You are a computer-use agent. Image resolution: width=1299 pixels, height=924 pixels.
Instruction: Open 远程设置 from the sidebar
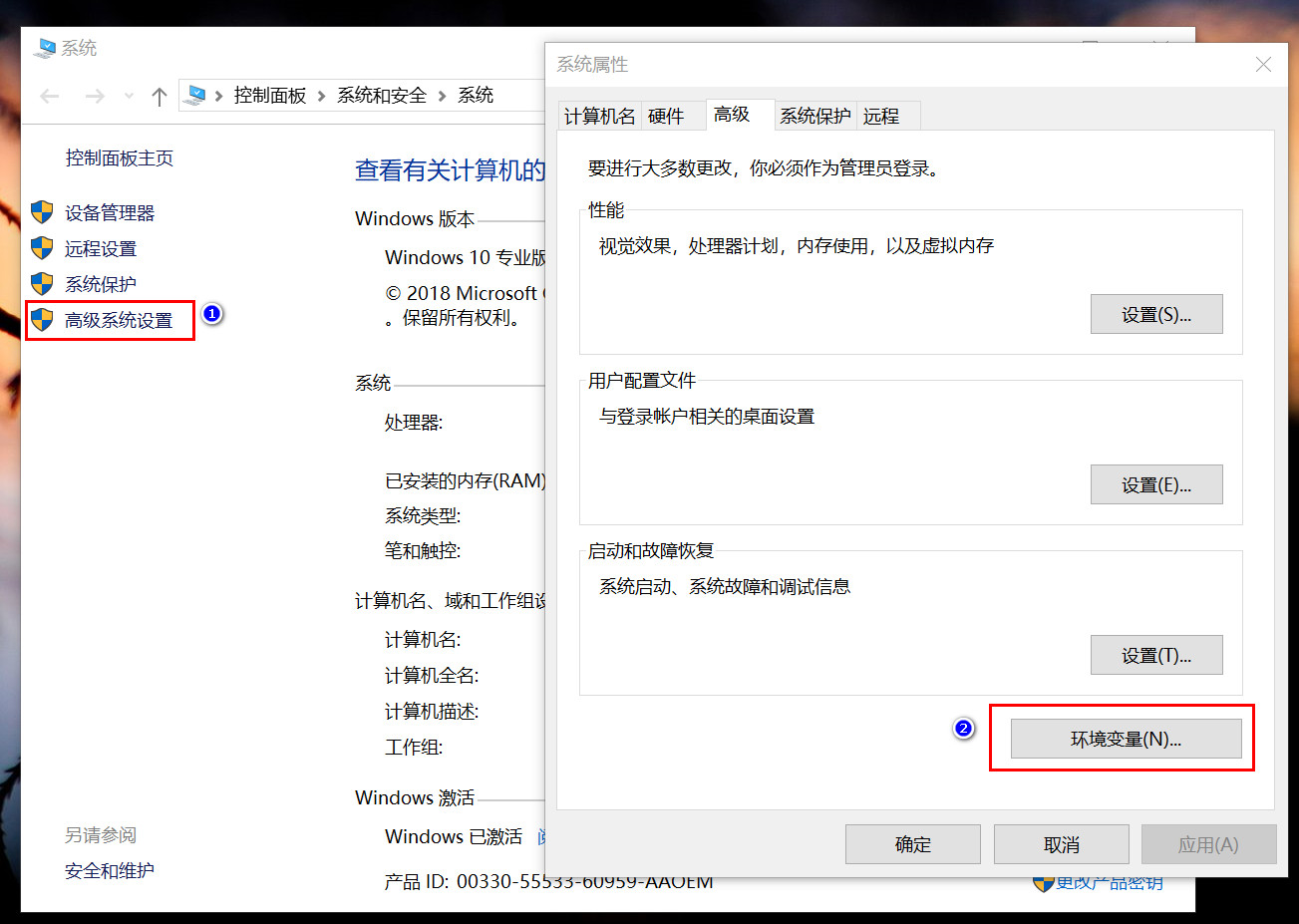(101, 248)
